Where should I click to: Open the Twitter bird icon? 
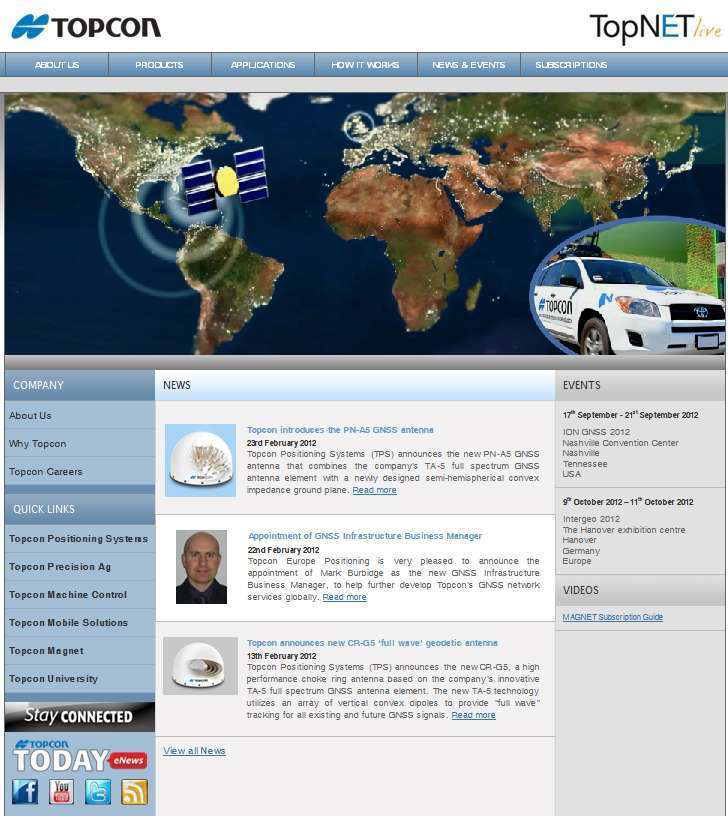click(98, 792)
